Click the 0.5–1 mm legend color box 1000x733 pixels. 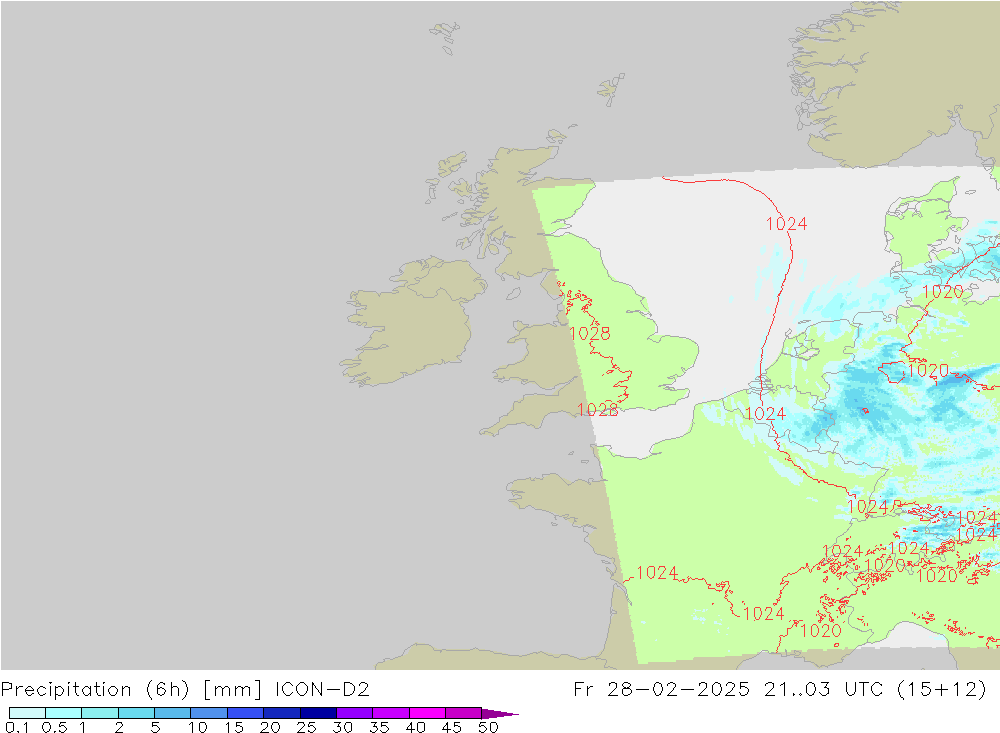coord(63,713)
